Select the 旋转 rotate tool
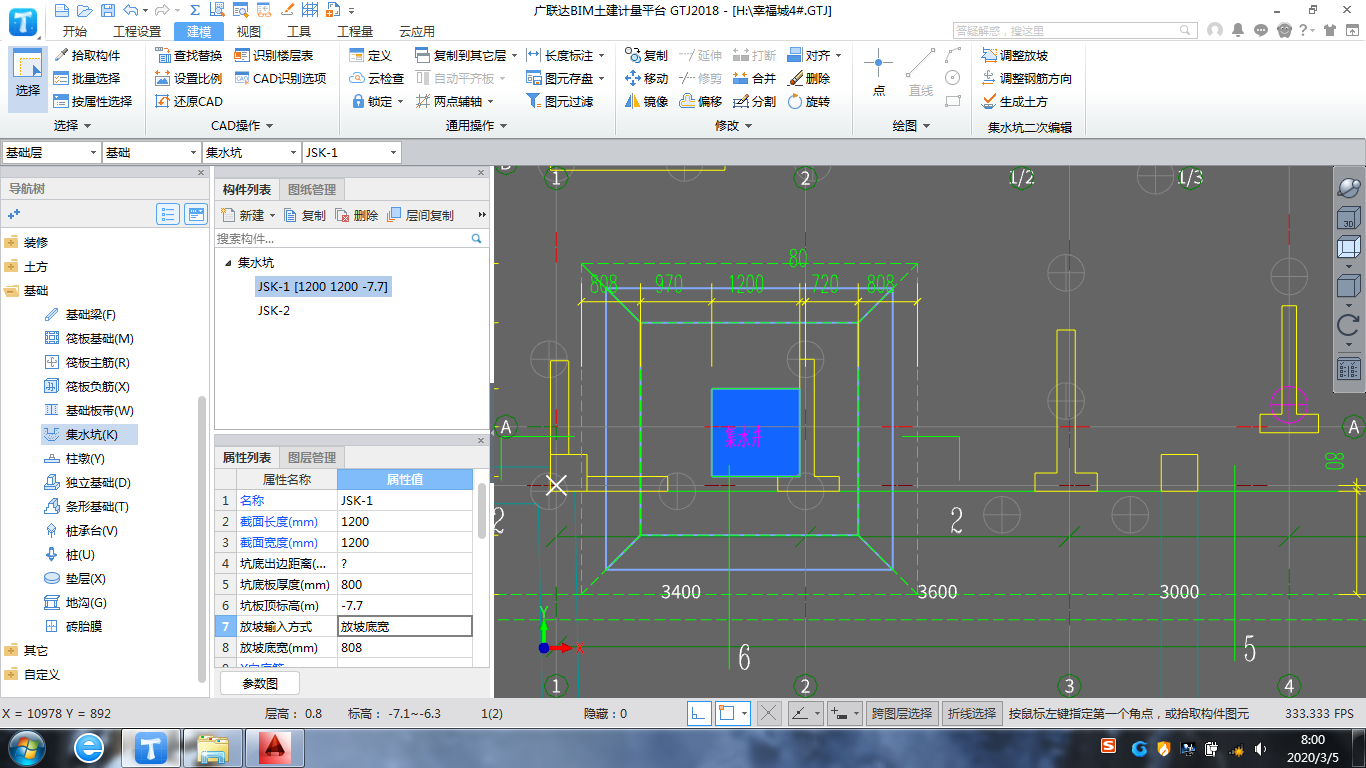 click(x=809, y=101)
